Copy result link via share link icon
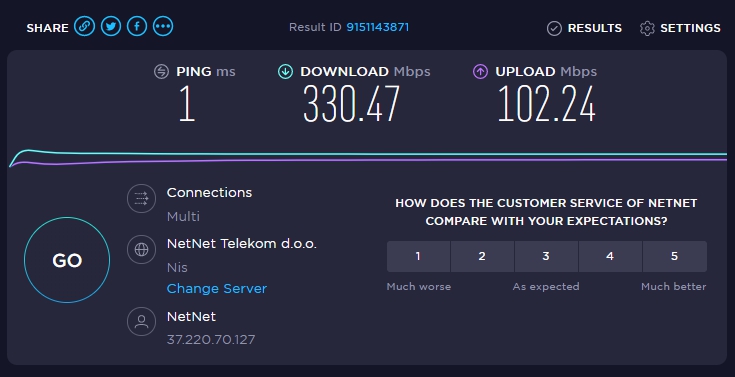This screenshot has height=377, width=735. pyautogui.click(x=84, y=26)
